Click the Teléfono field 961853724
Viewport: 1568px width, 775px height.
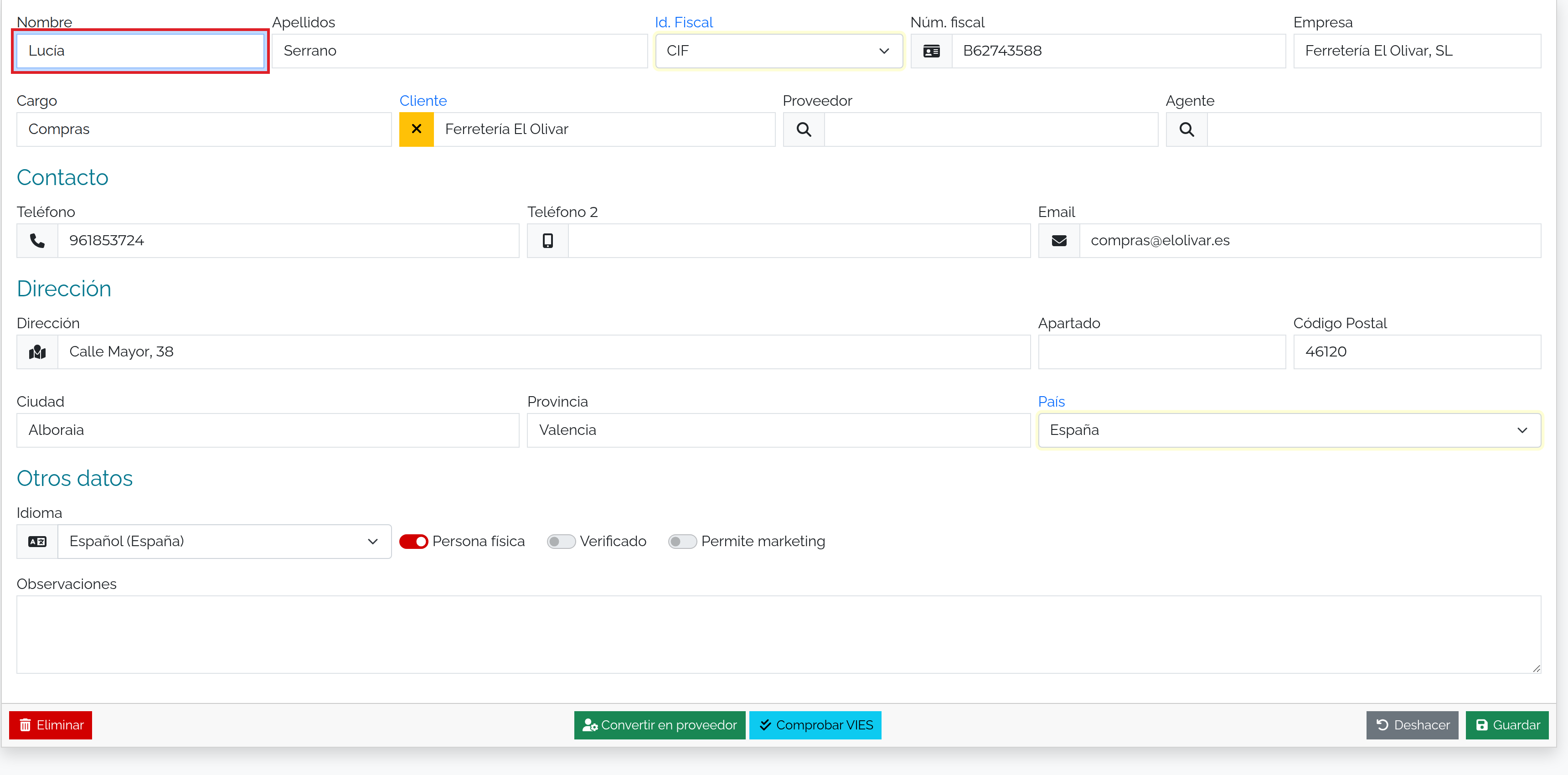[288, 240]
